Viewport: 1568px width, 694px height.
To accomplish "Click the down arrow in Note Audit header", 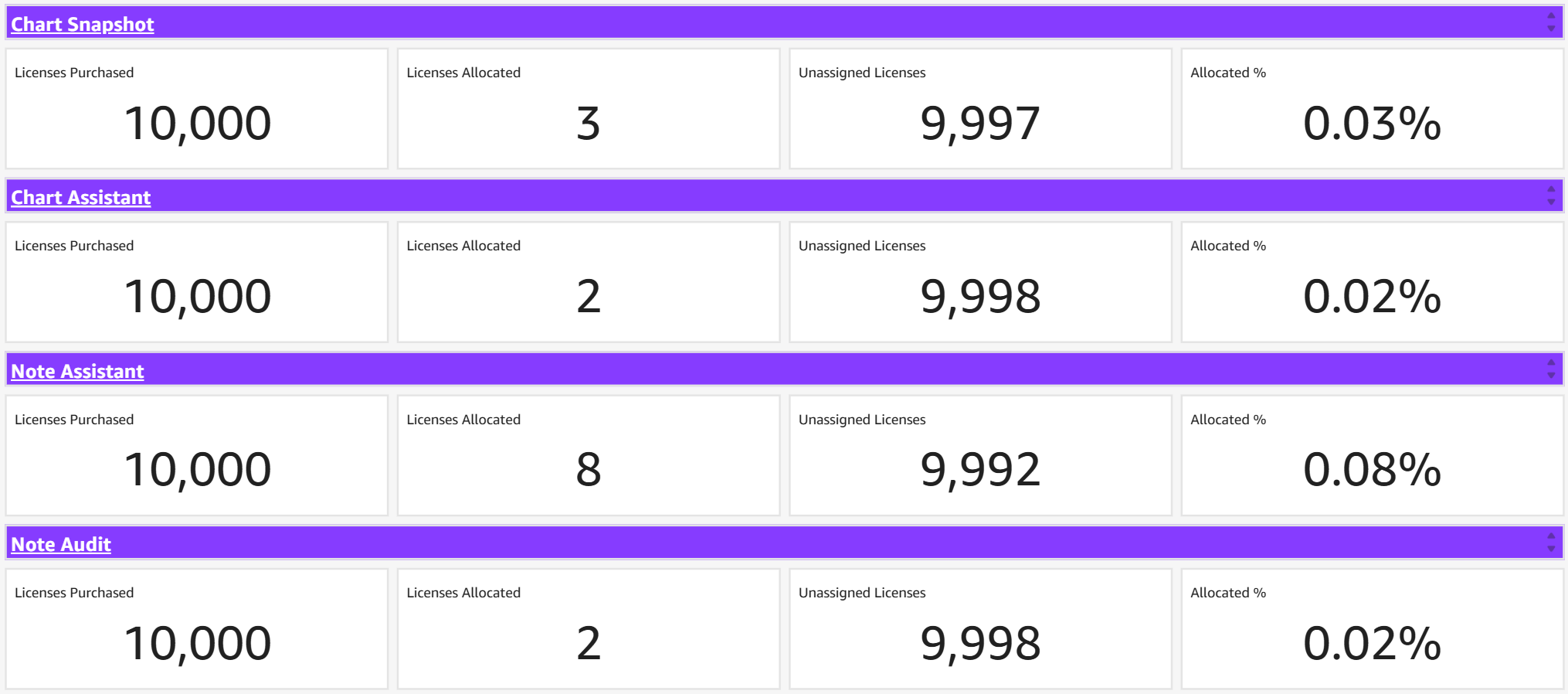I will (1550, 549).
